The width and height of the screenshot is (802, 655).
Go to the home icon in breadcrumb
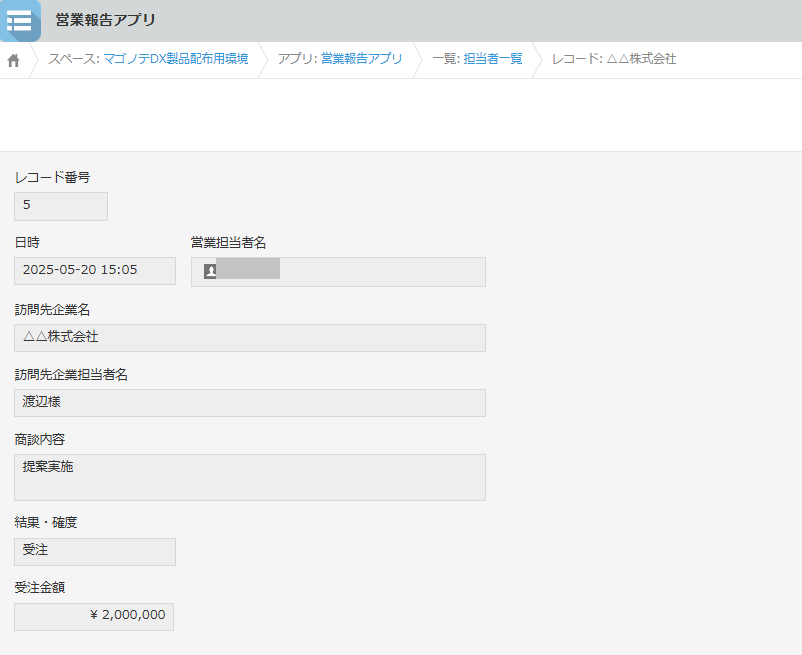13,61
